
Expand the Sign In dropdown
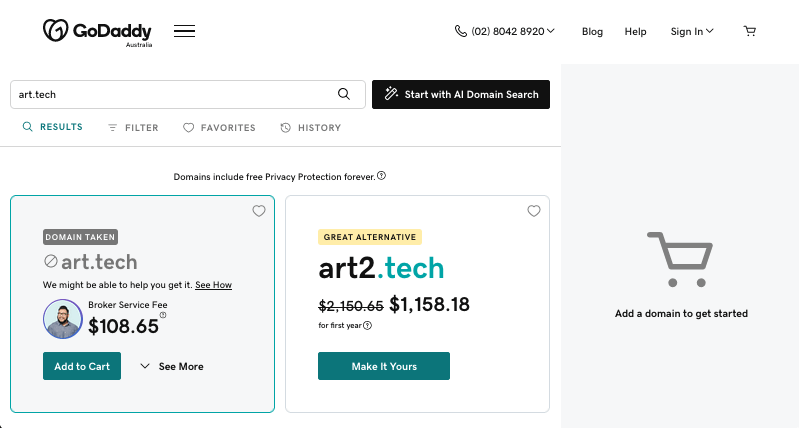point(692,31)
